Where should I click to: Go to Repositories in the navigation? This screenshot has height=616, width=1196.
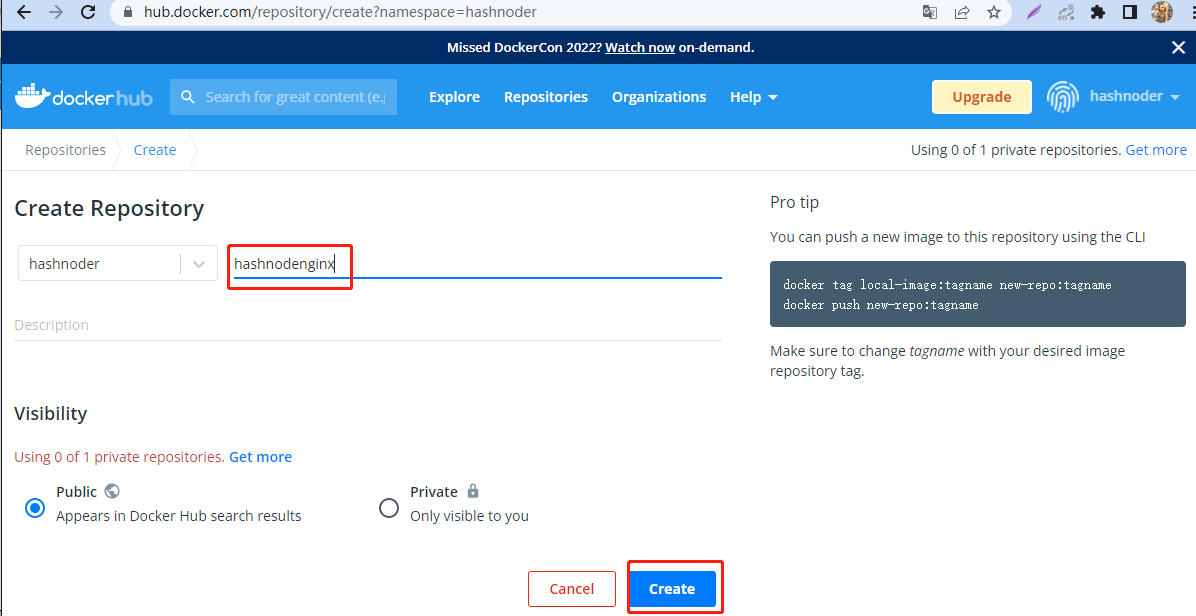click(x=546, y=97)
